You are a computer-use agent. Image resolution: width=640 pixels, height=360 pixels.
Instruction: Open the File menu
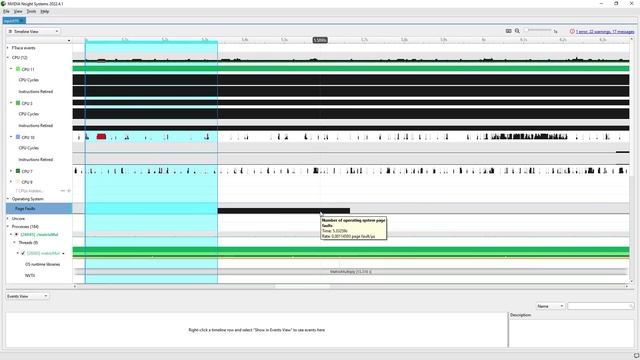(6, 11)
